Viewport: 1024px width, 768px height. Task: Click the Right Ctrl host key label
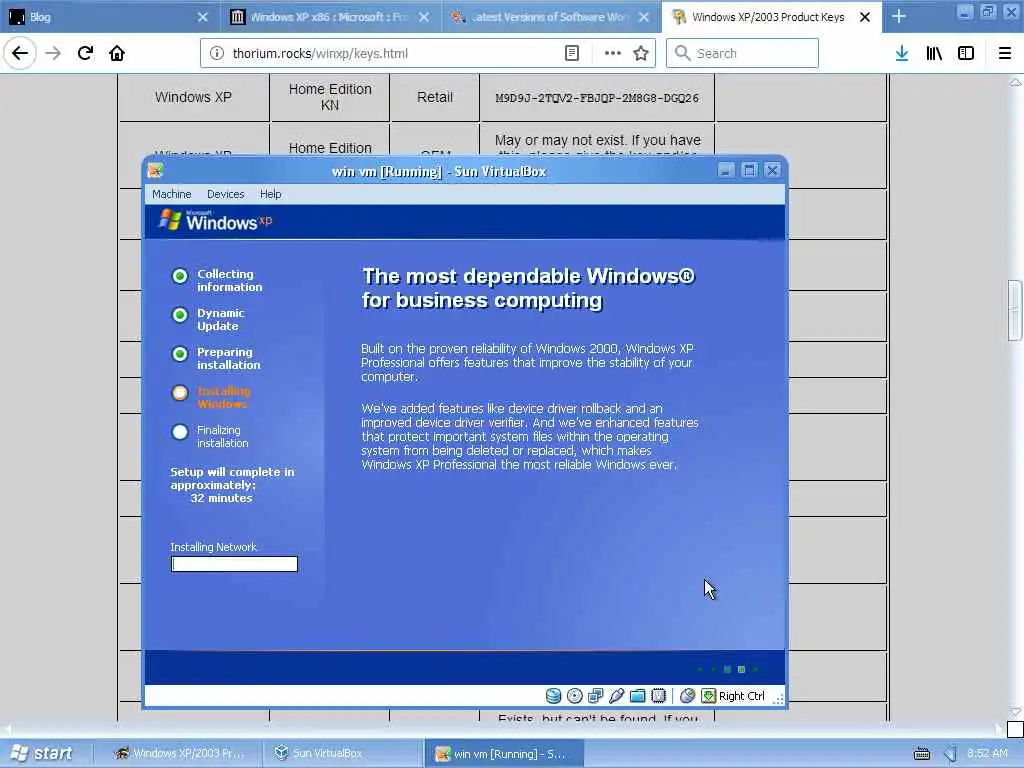[742, 696]
